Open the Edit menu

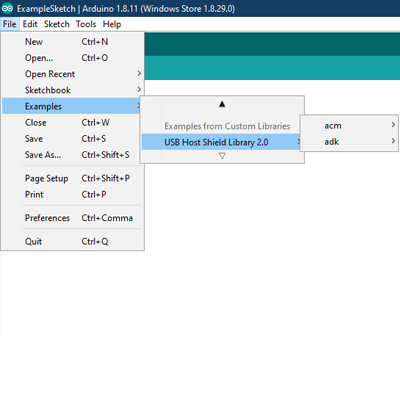(30, 24)
